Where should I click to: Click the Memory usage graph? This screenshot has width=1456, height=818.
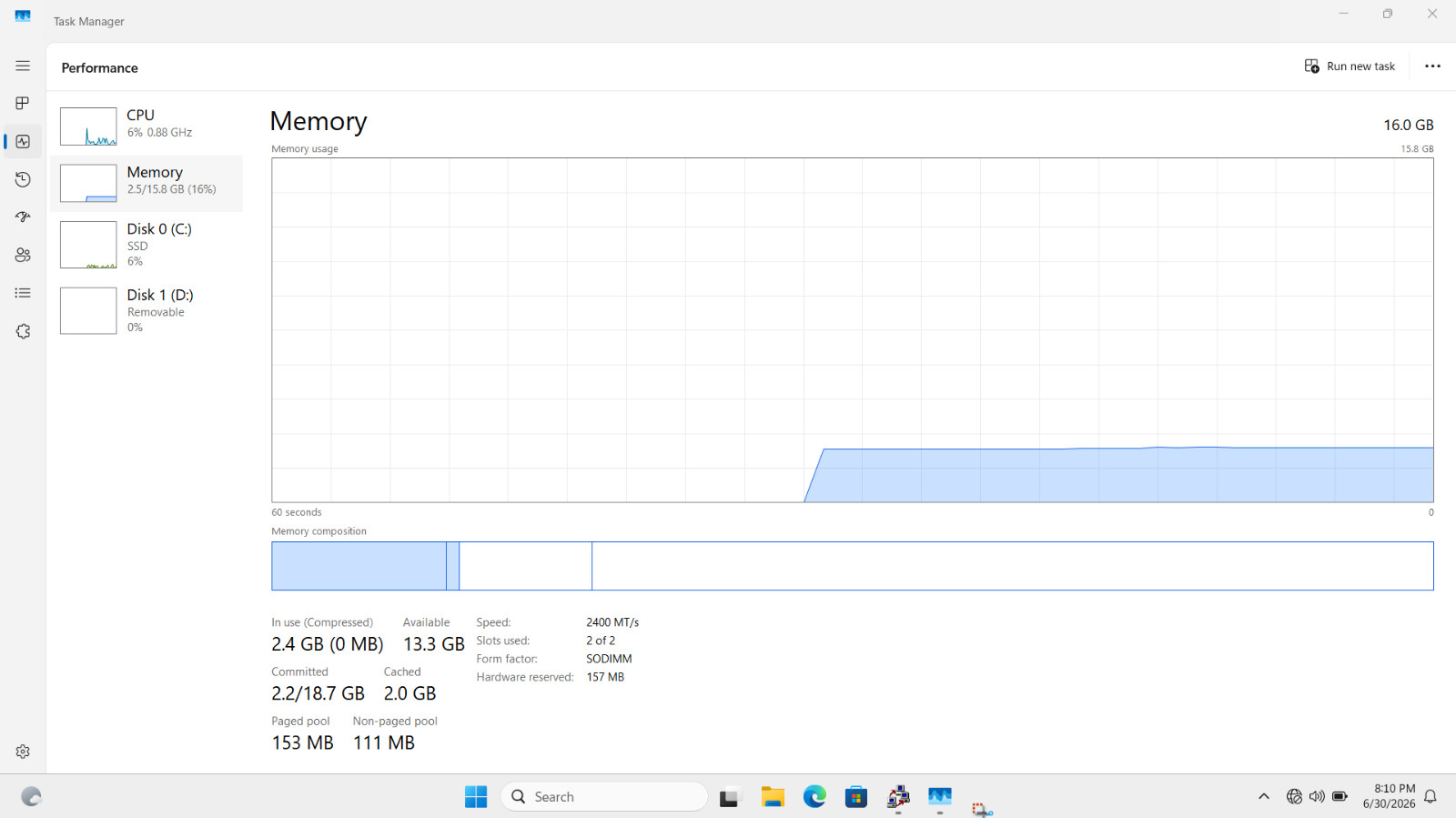852,330
